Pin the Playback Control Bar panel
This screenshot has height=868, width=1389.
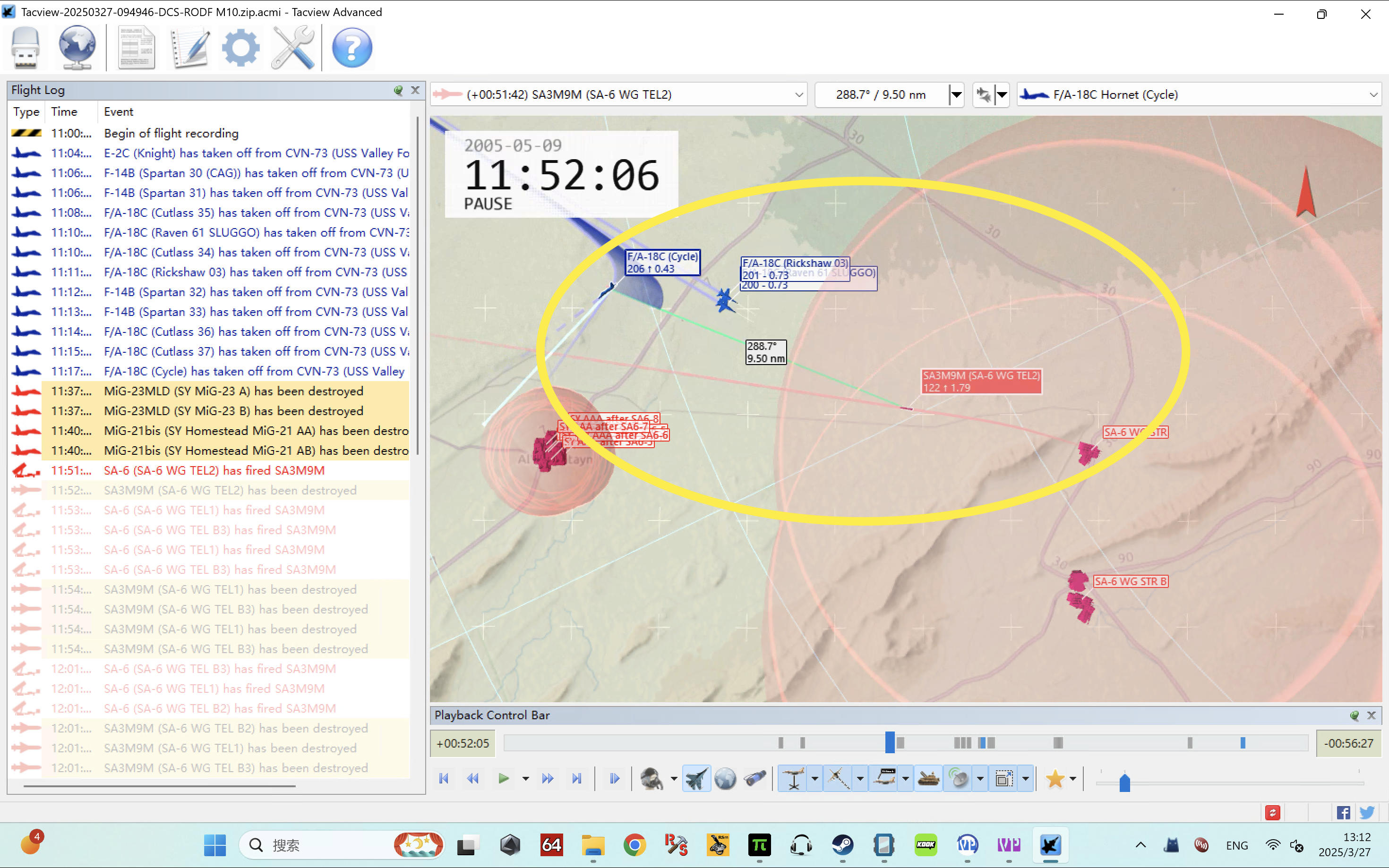coord(1354,715)
